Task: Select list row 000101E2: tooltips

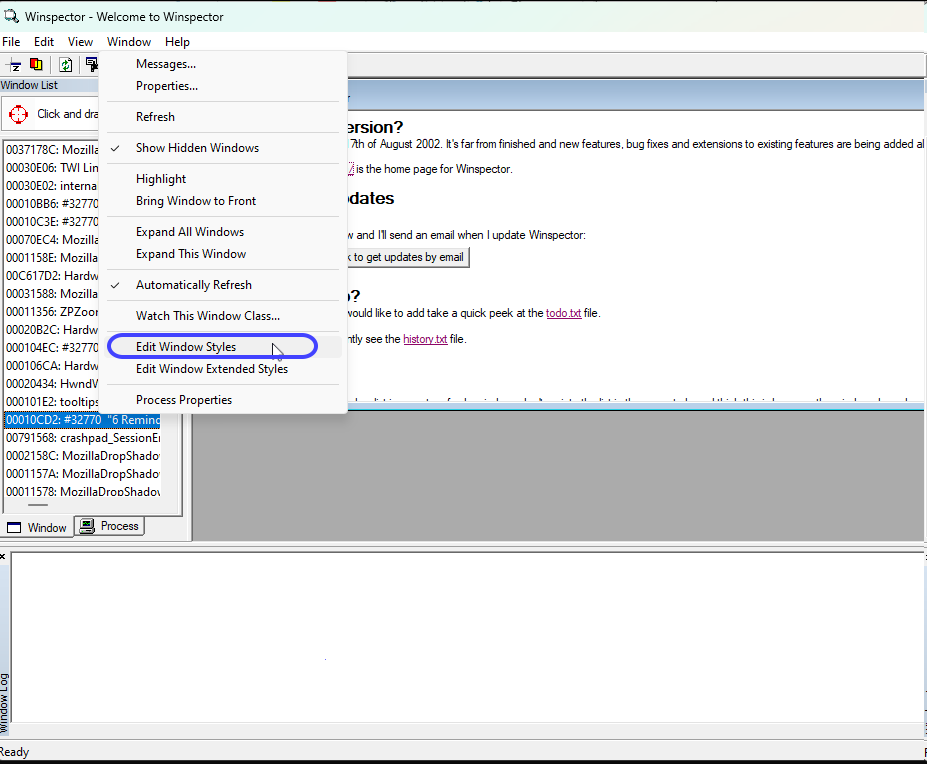Action: tap(52, 402)
